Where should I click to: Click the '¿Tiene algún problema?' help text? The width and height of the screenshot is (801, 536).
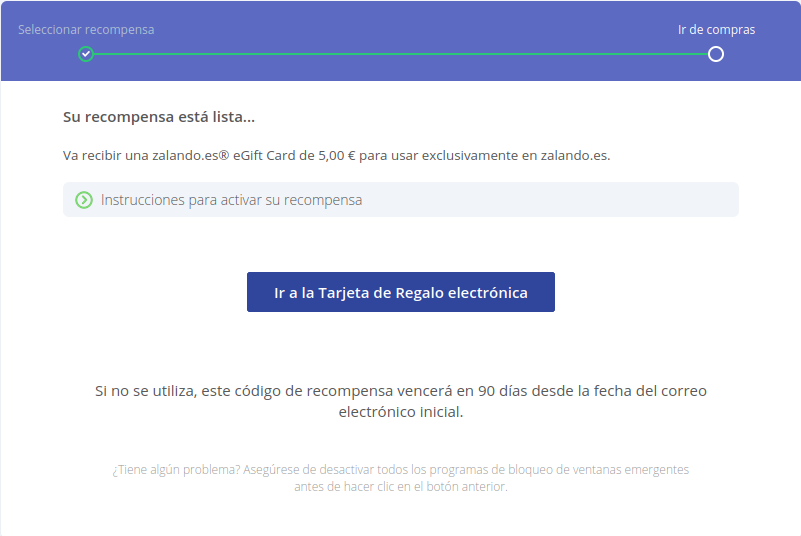(400, 478)
